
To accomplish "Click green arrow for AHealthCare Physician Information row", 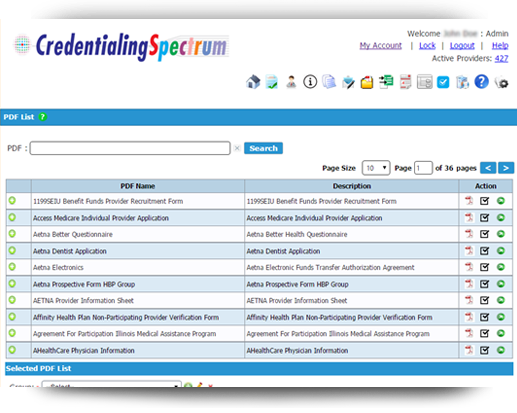I will pos(501,350).
